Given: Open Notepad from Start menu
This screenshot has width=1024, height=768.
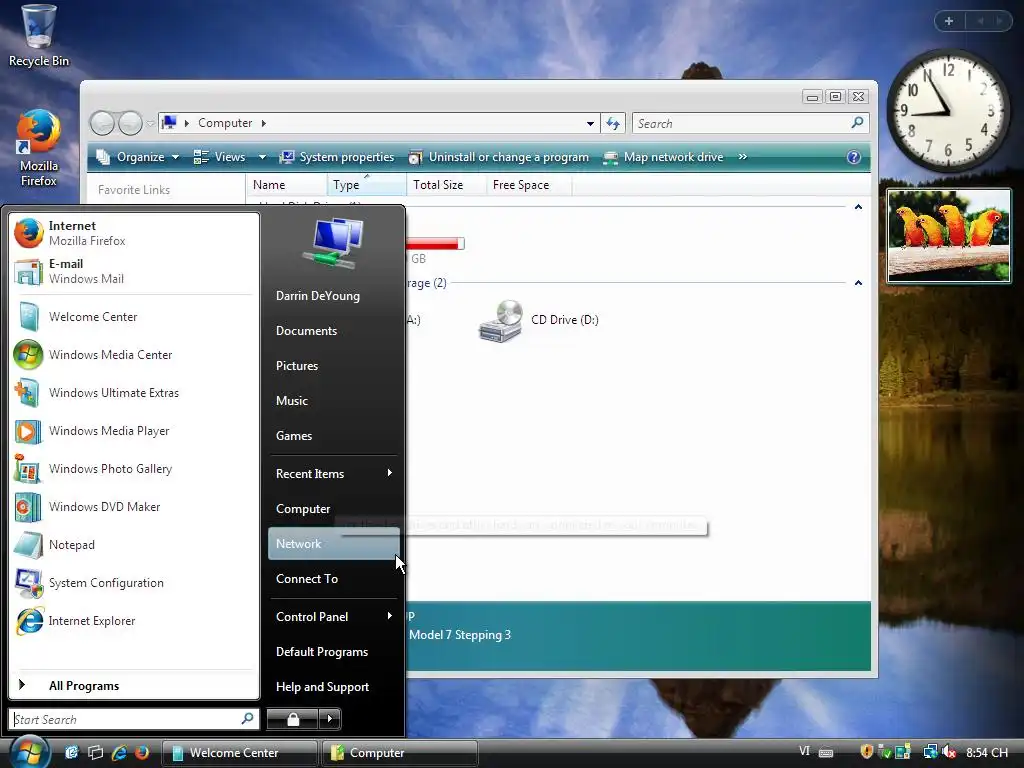Looking at the screenshot, I should 134,545.
